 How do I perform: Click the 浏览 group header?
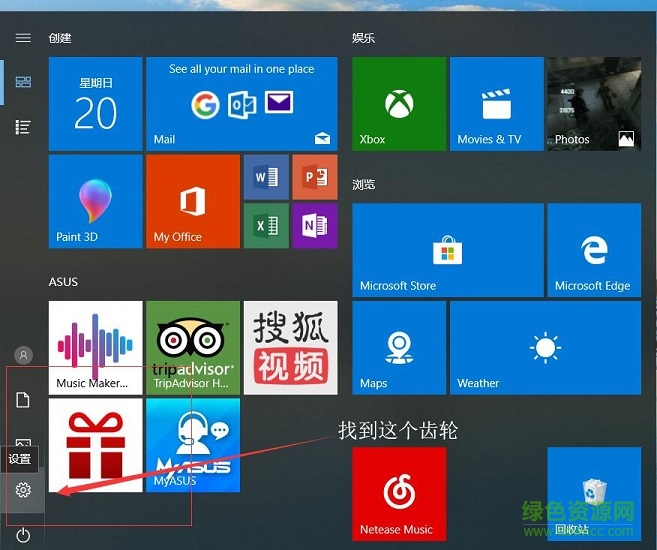click(x=363, y=184)
